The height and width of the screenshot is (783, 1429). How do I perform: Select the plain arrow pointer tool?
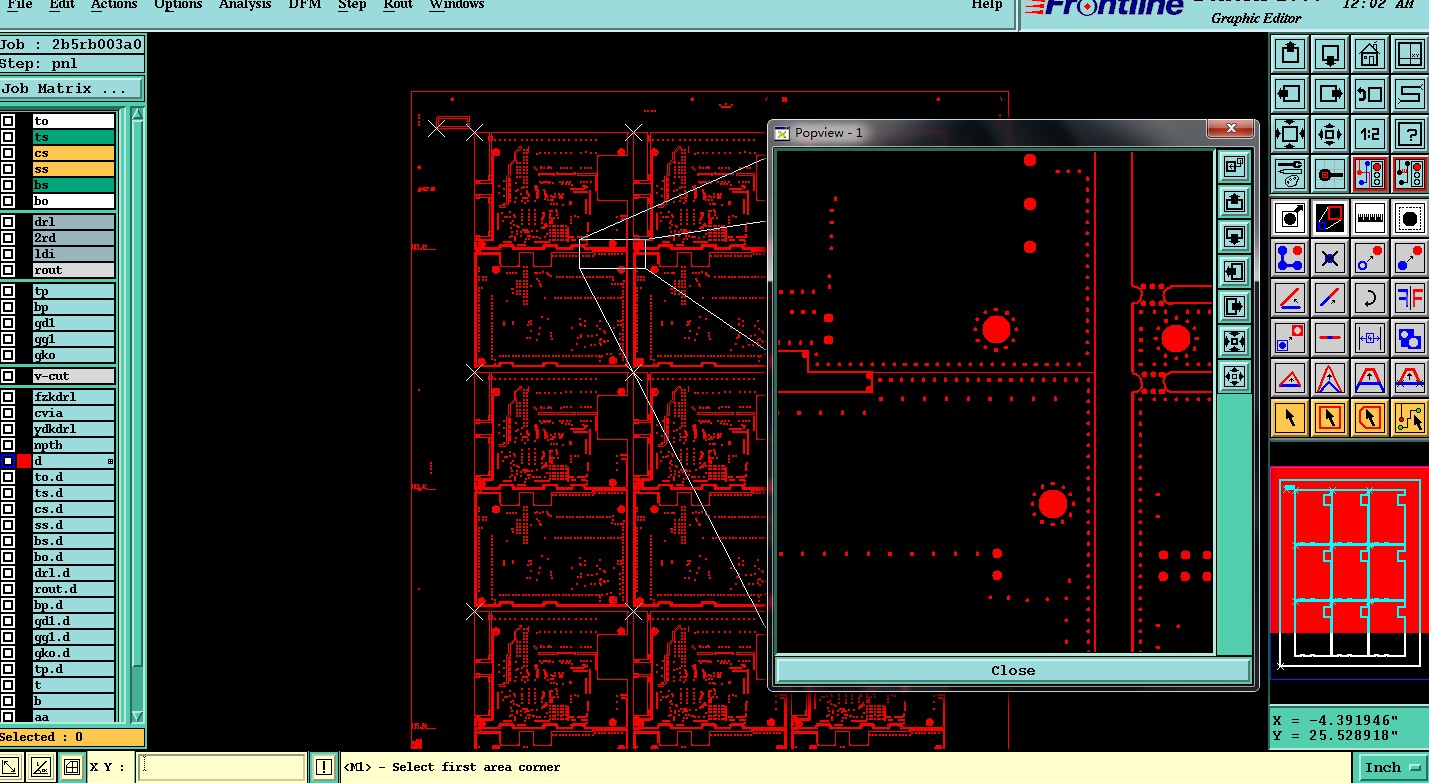point(1290,417)
